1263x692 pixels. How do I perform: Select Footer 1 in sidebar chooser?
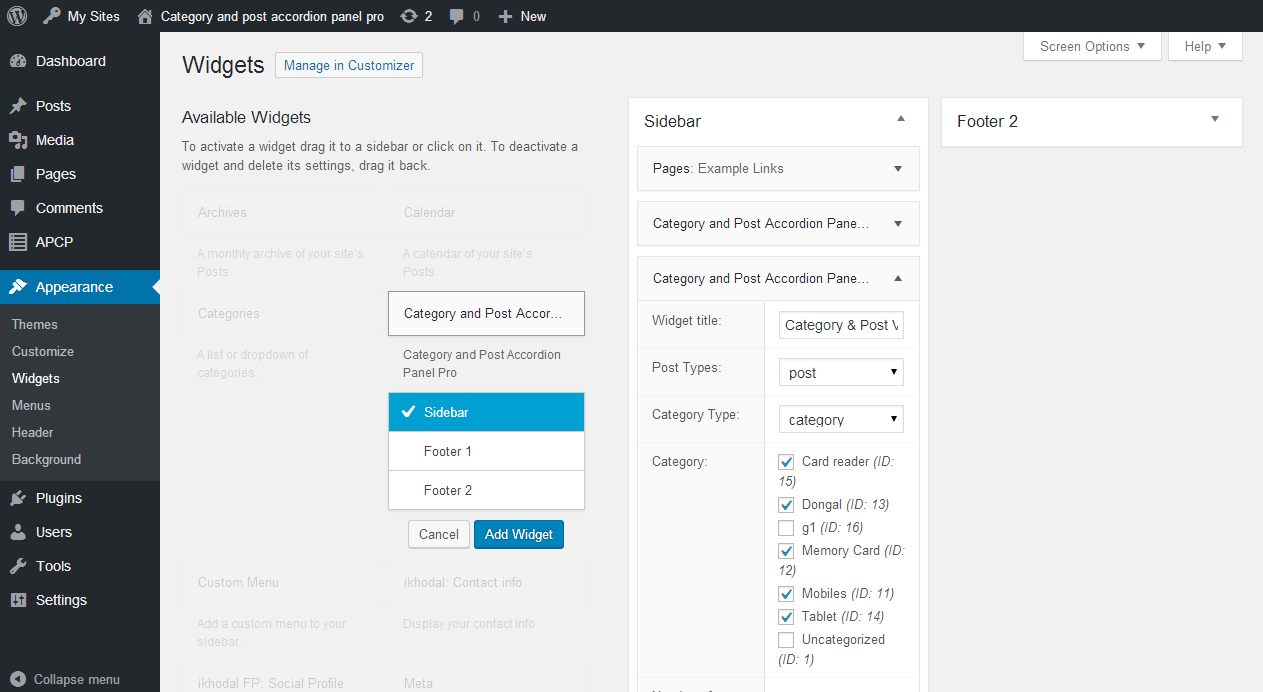click(x=486, y=451)
